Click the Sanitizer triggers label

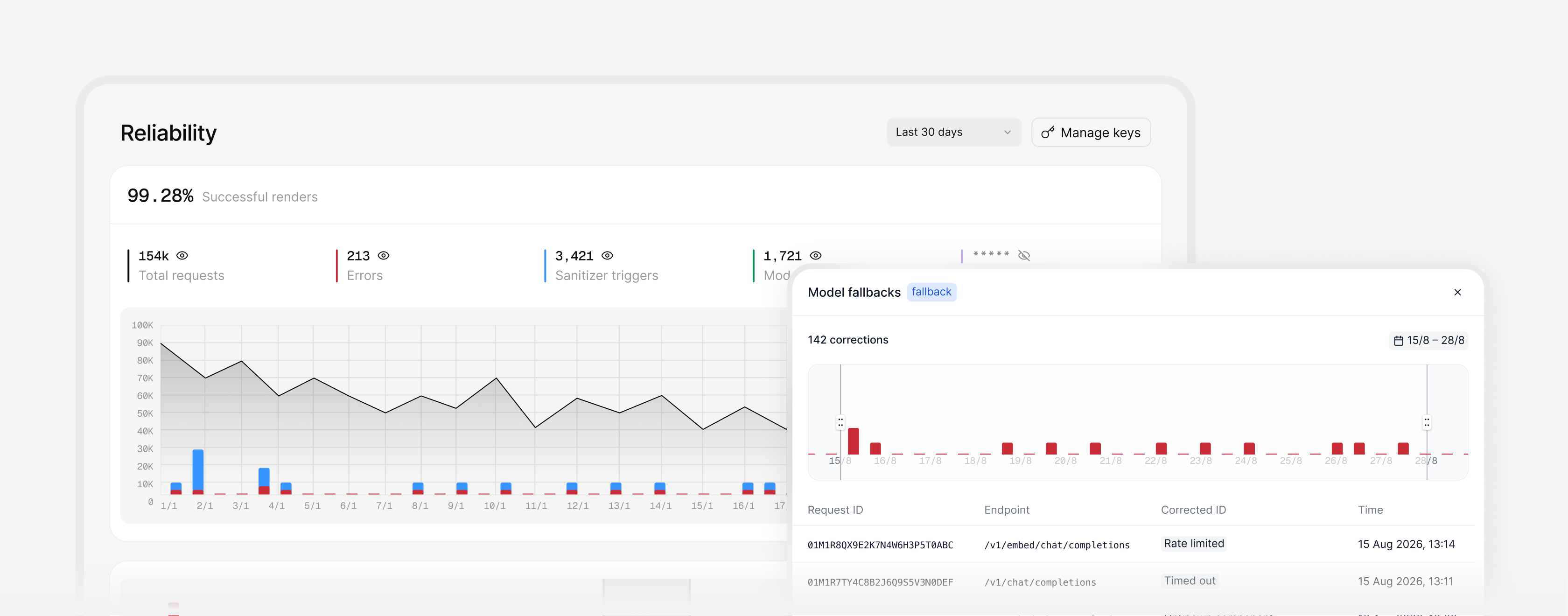point(606,276)
